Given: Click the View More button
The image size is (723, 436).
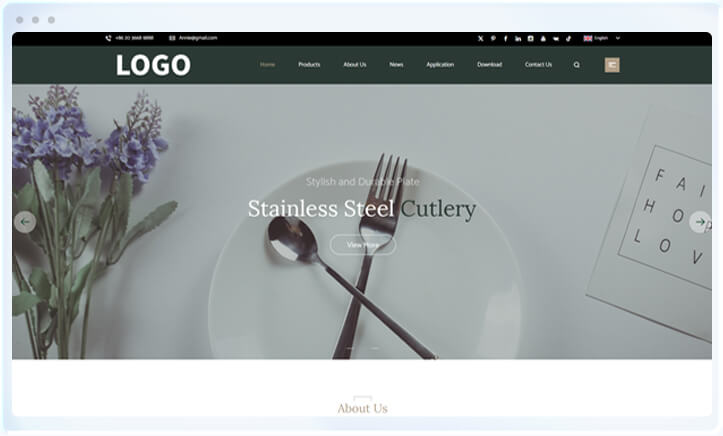Looking at the screenshot, I should click(363, 245).
